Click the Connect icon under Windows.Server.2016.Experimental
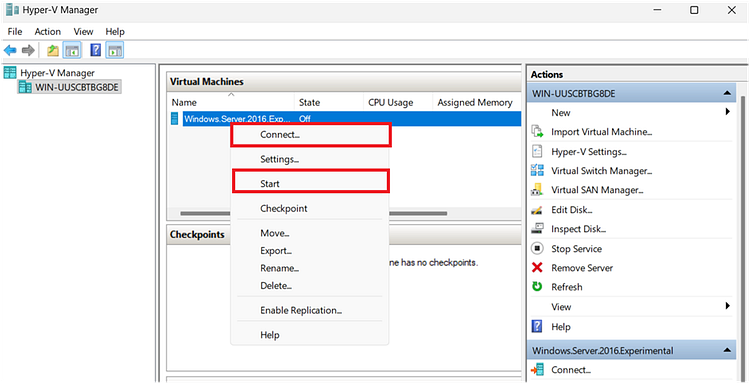Screen dimensions: 750x384 click(538, 370)
